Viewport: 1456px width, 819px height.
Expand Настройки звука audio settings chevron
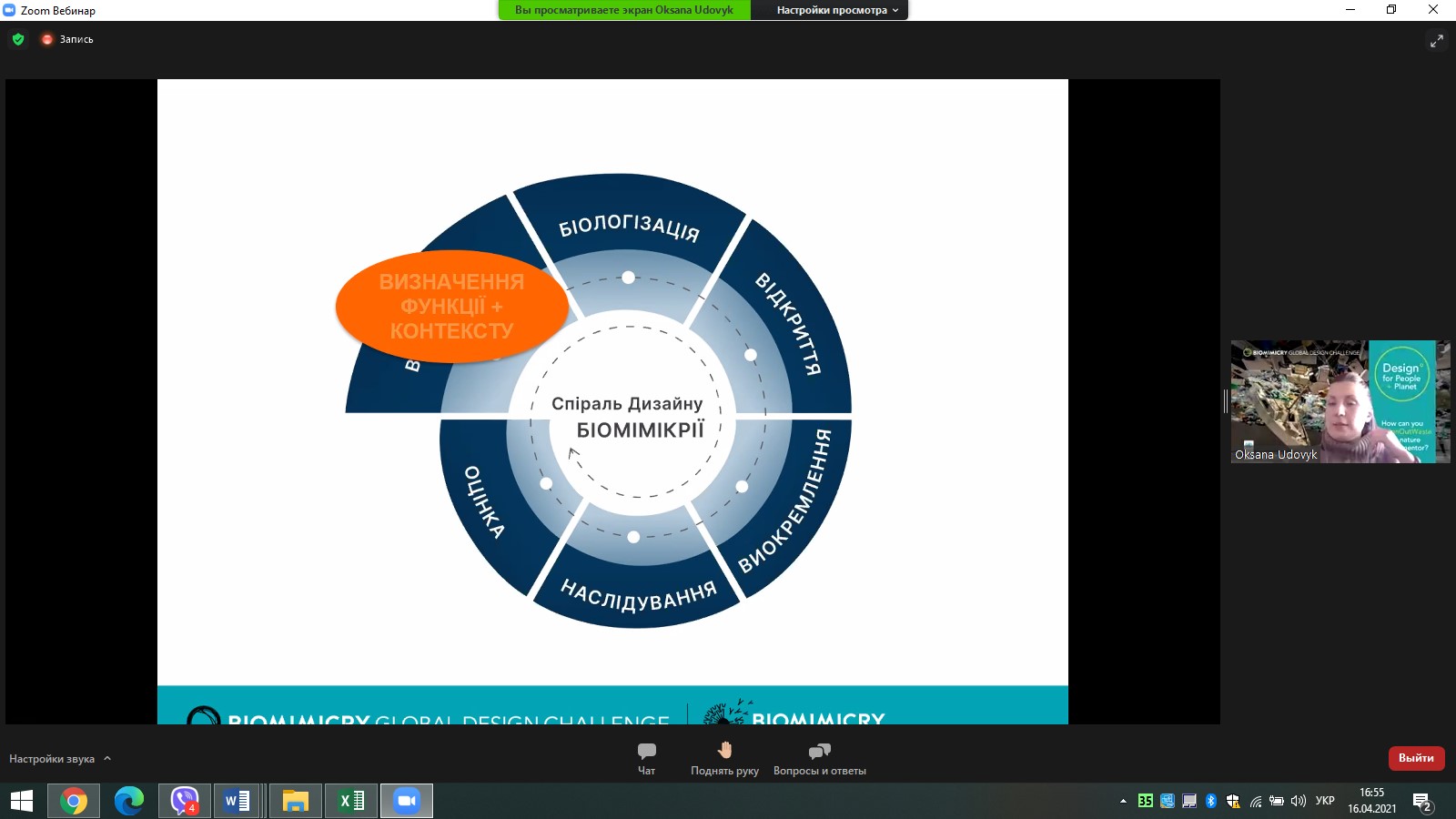(107, 758)
